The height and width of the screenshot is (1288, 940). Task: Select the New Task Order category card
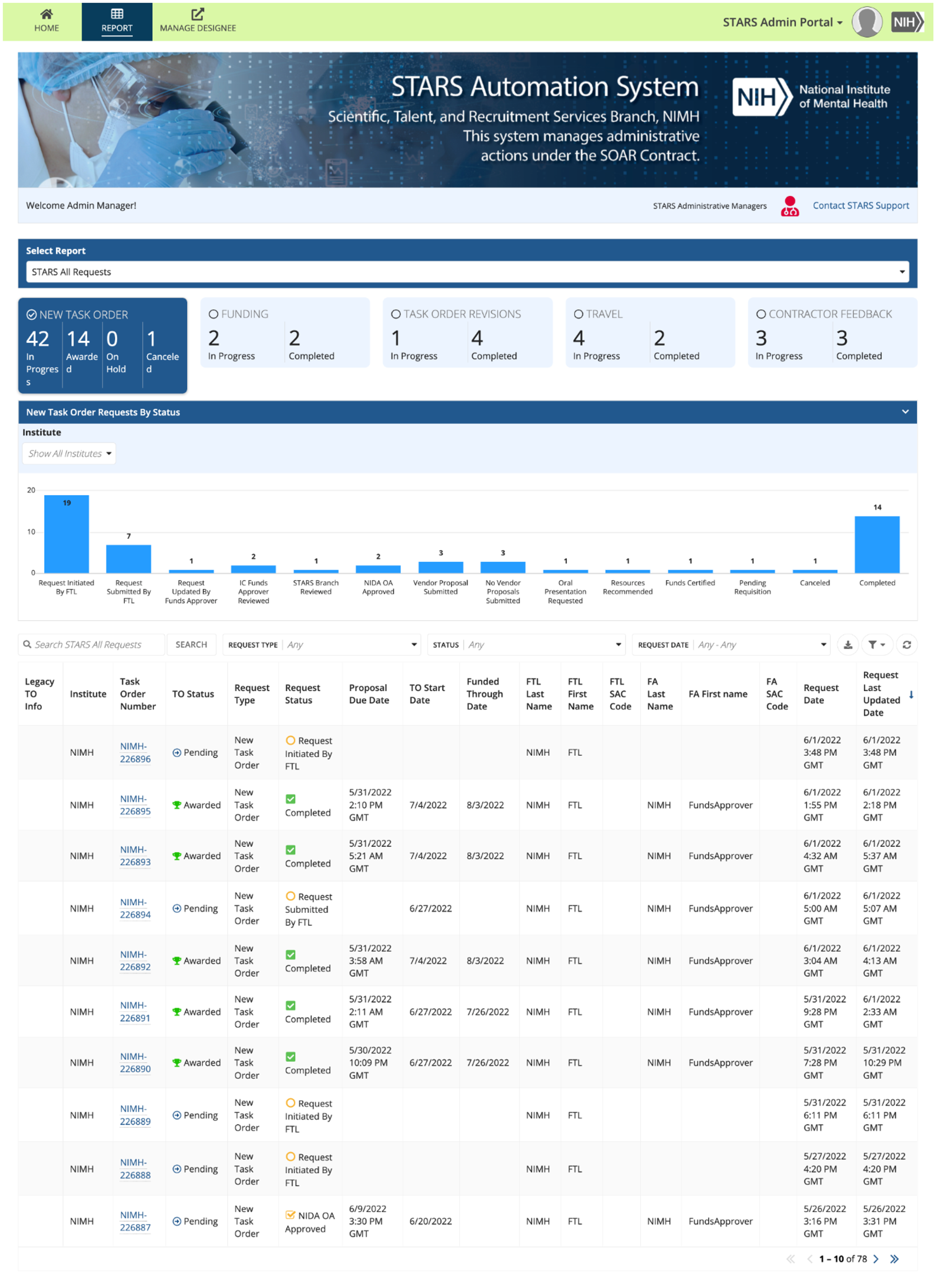click(x=102, y=345)
